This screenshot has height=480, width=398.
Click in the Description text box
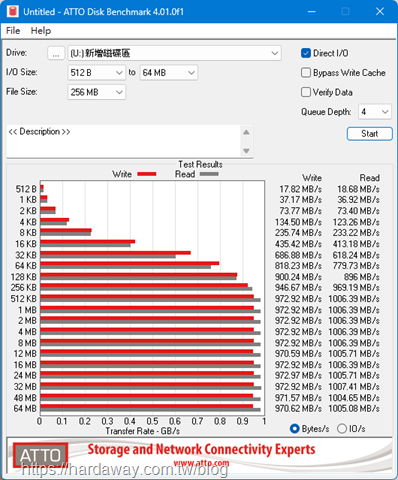pos(123,141)
